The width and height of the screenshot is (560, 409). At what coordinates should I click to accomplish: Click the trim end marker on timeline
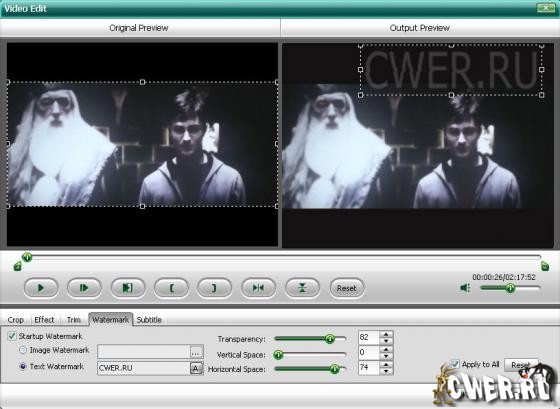click(x=545, y=266)
